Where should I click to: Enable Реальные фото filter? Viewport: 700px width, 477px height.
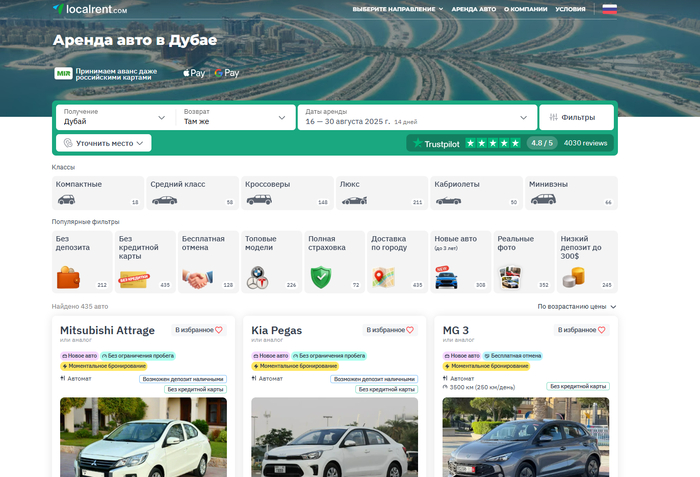coord(524,262)
